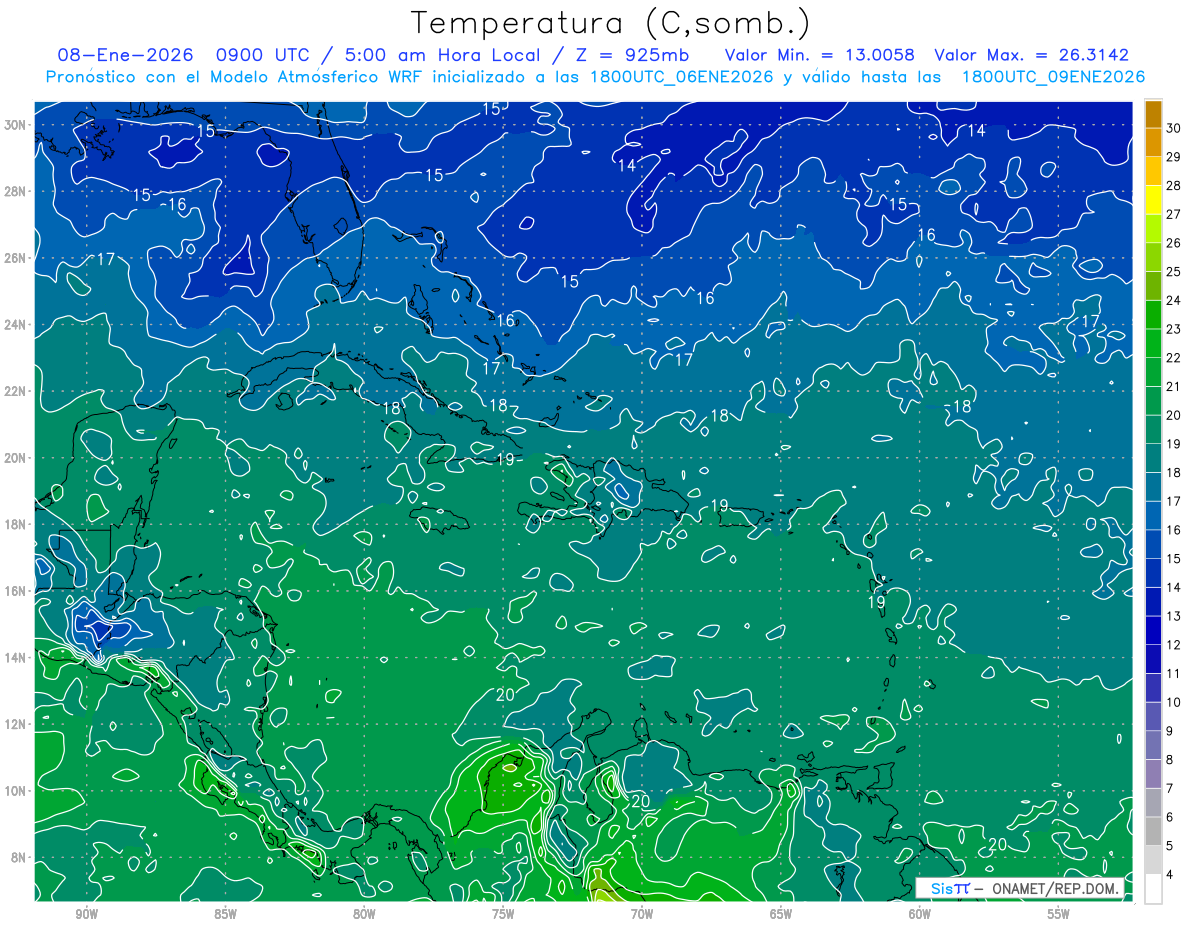Click the '55W' longitude axis label
Screen dimensions: 1200x927
tap(1058, 914)
